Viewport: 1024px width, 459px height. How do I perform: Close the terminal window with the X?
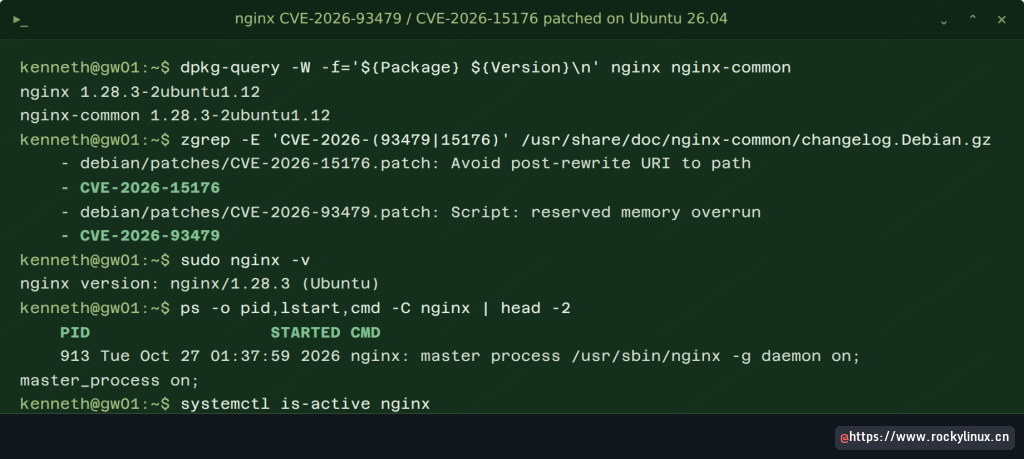[x=1001, y=20]
